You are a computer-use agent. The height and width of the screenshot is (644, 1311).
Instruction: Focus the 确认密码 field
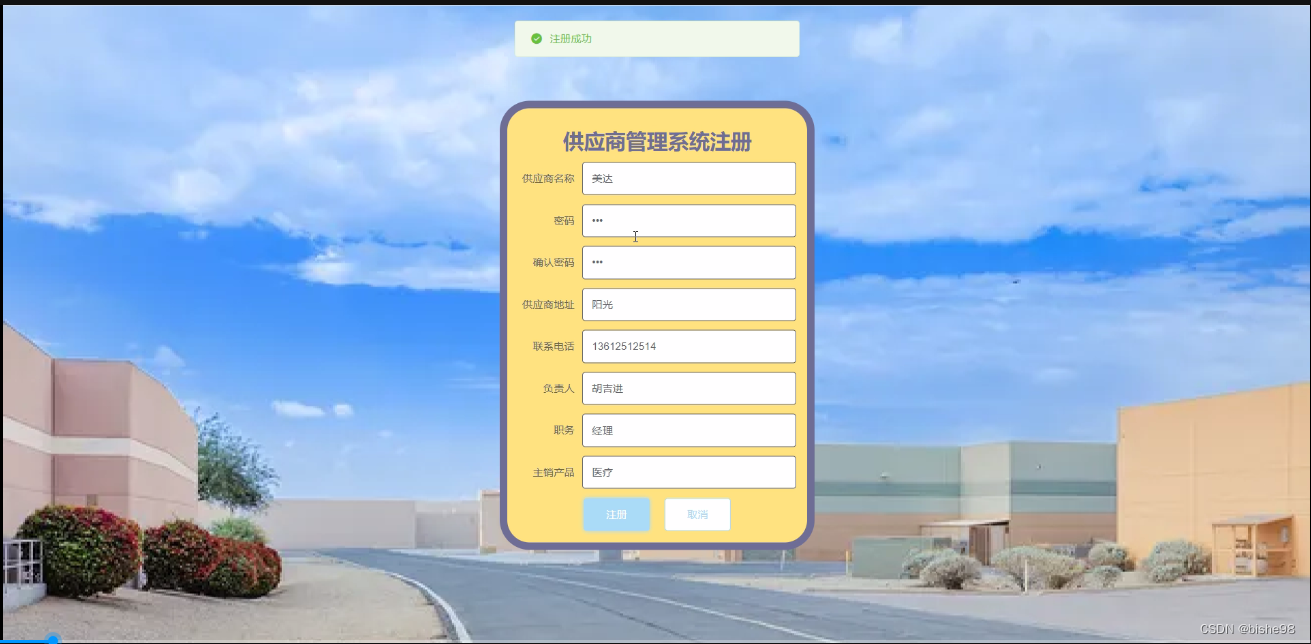pyautogui.click(x=689, y=263)
